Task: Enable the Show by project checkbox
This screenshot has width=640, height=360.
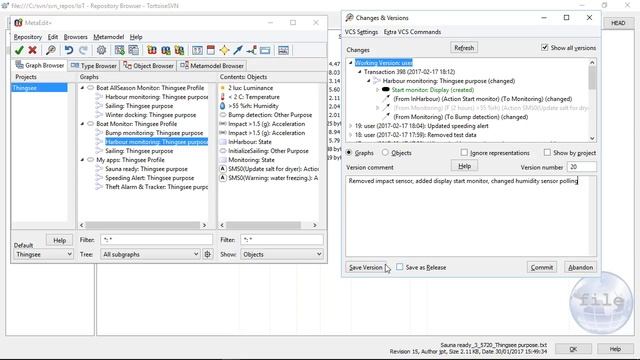Action: coord(547,152)
